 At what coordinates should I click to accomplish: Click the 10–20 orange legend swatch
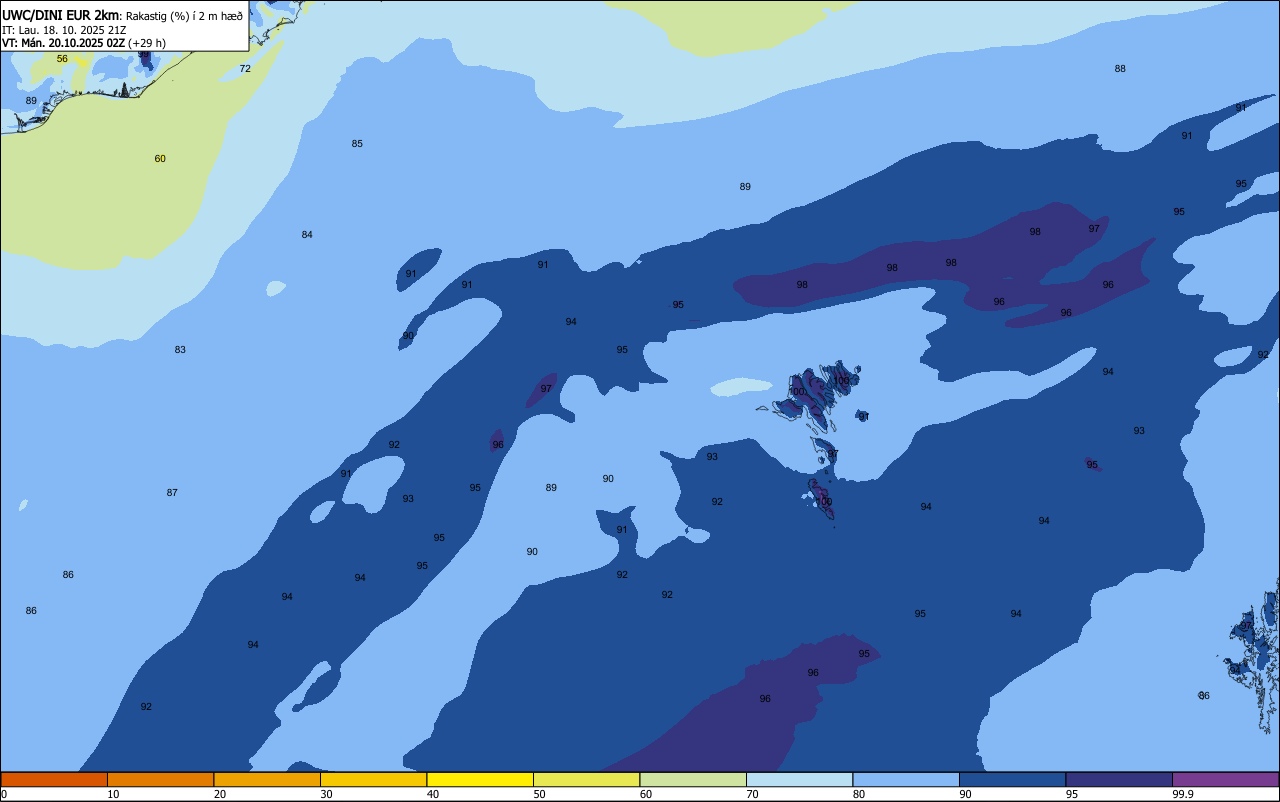point(160,779)
